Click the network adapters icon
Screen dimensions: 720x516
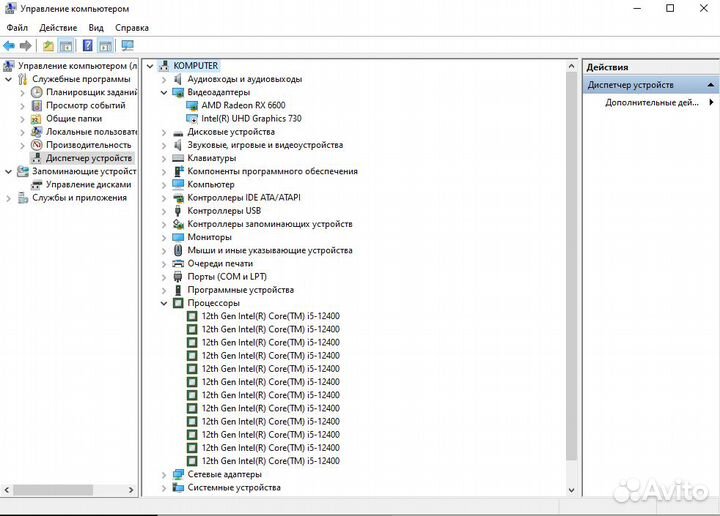178,475
